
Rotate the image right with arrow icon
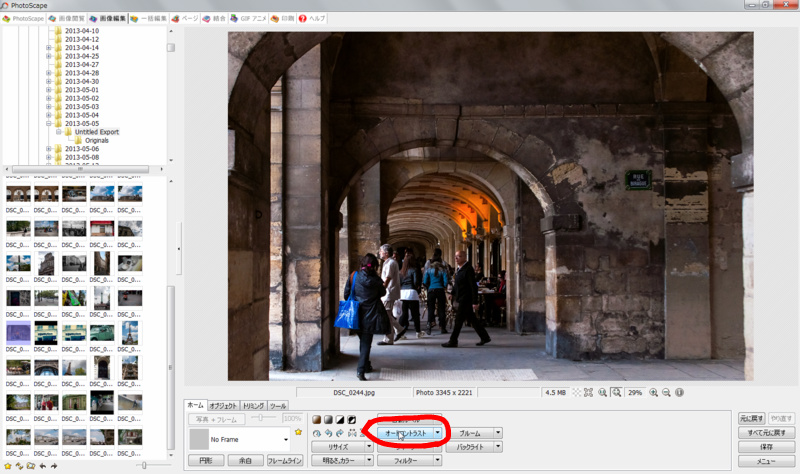(x=340, y=433)
